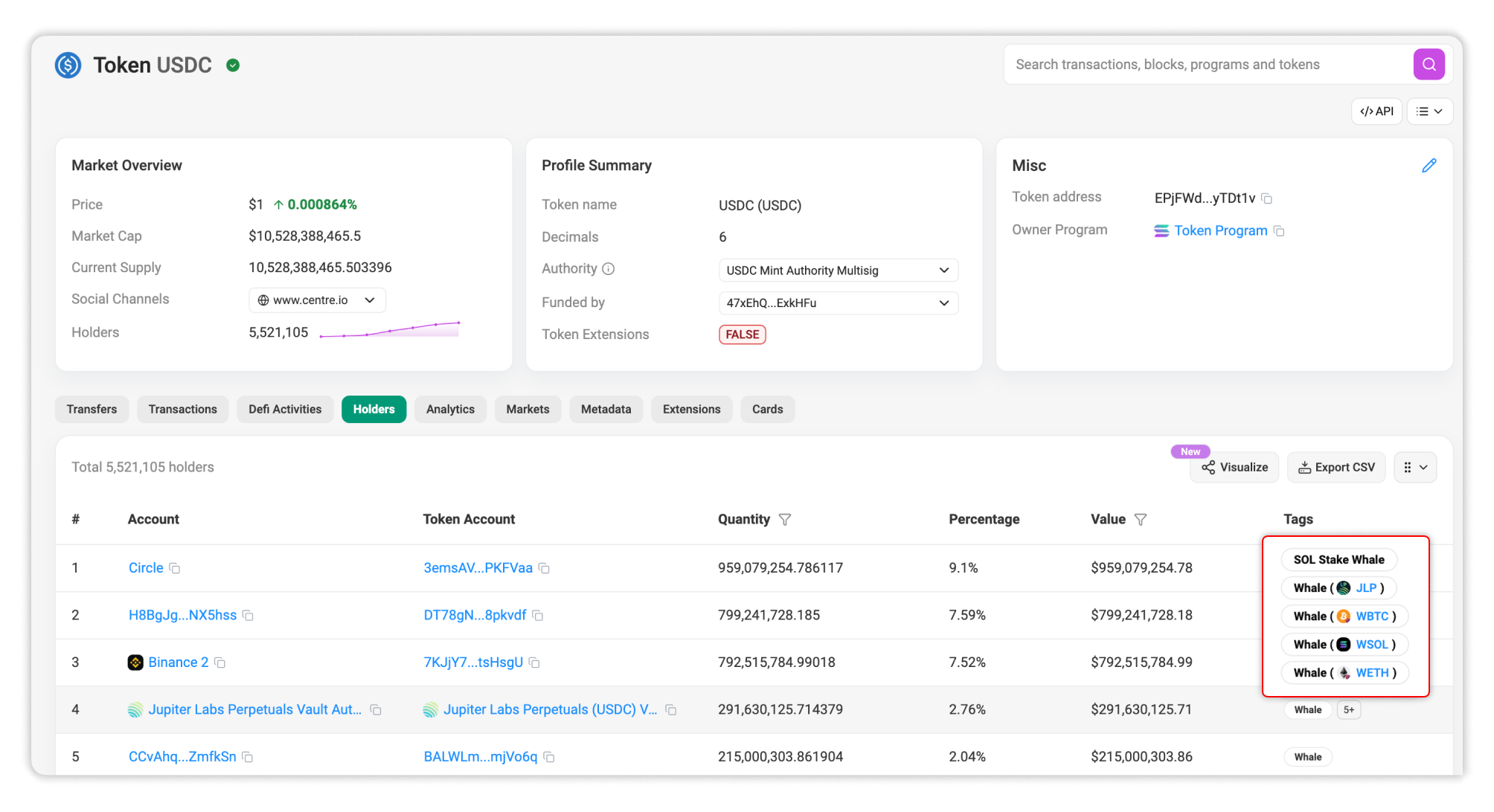Click the magnifier icon in the search bar
This screenshot has height=812, width=1494.
tap(1429, 64)
